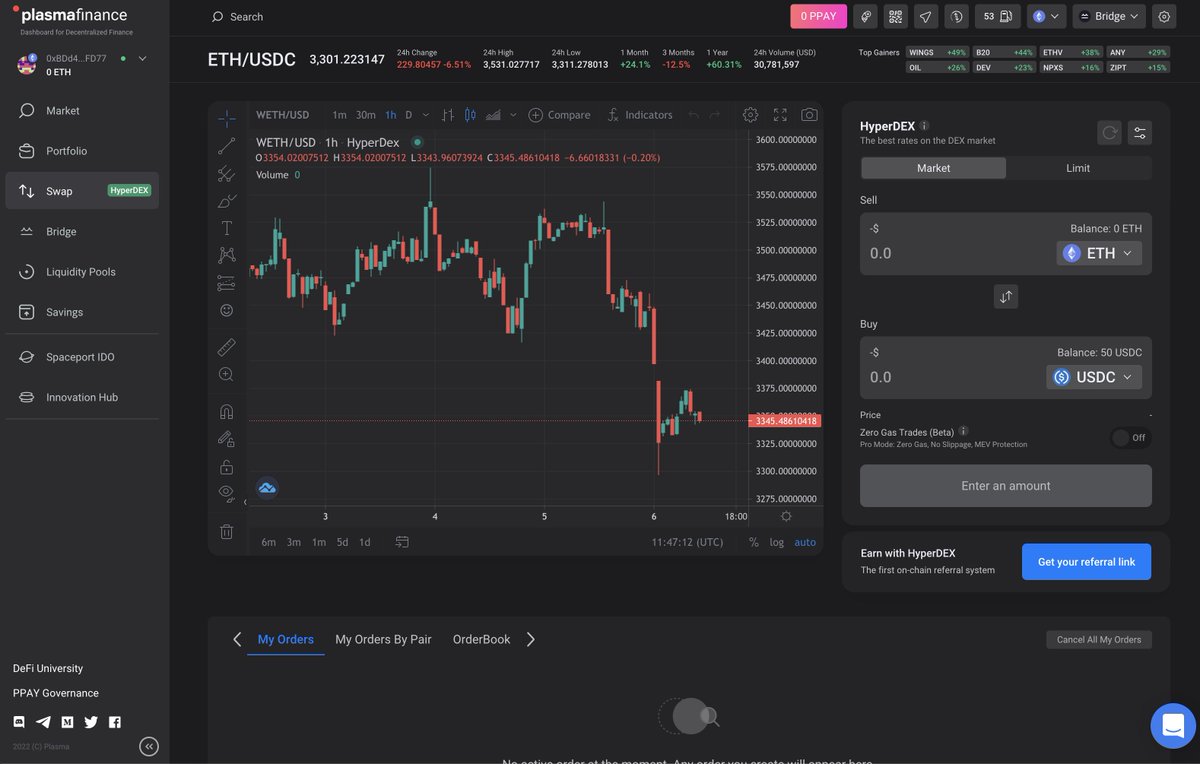Open ETH sell token dropdown

[1100, 253]
